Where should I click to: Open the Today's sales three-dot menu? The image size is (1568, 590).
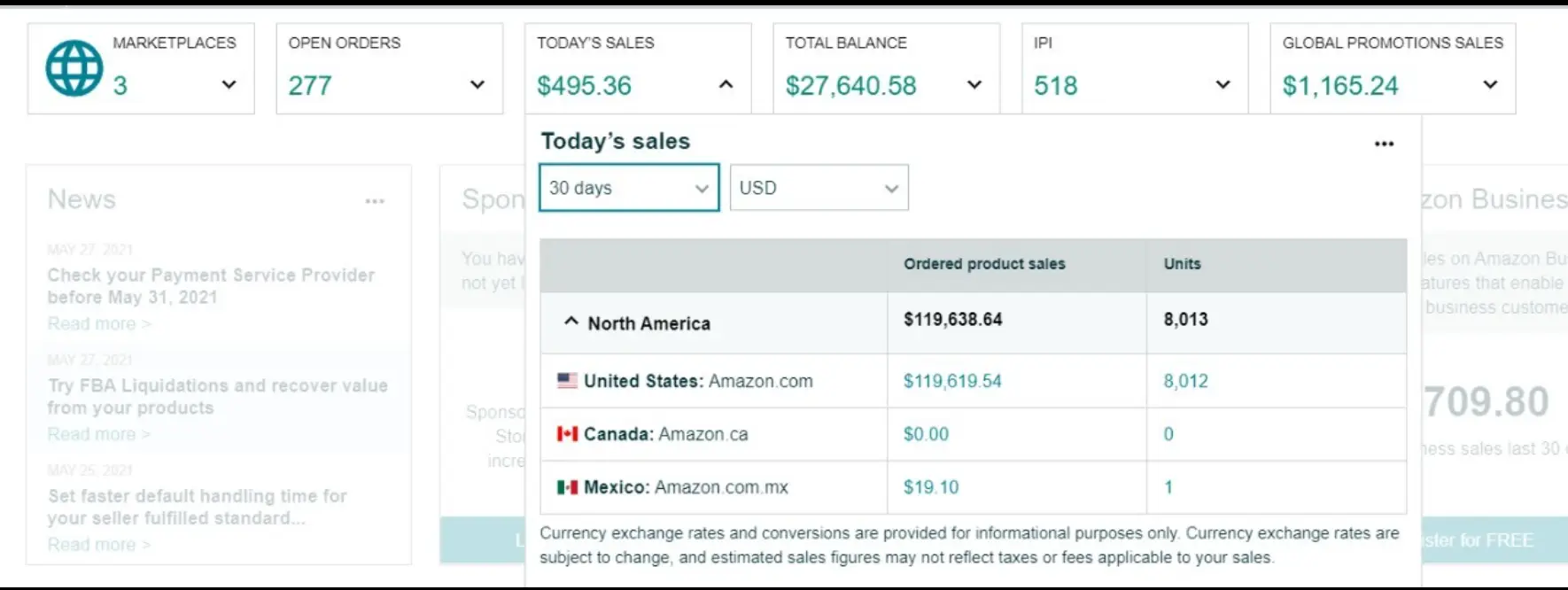click(1384, 144)
